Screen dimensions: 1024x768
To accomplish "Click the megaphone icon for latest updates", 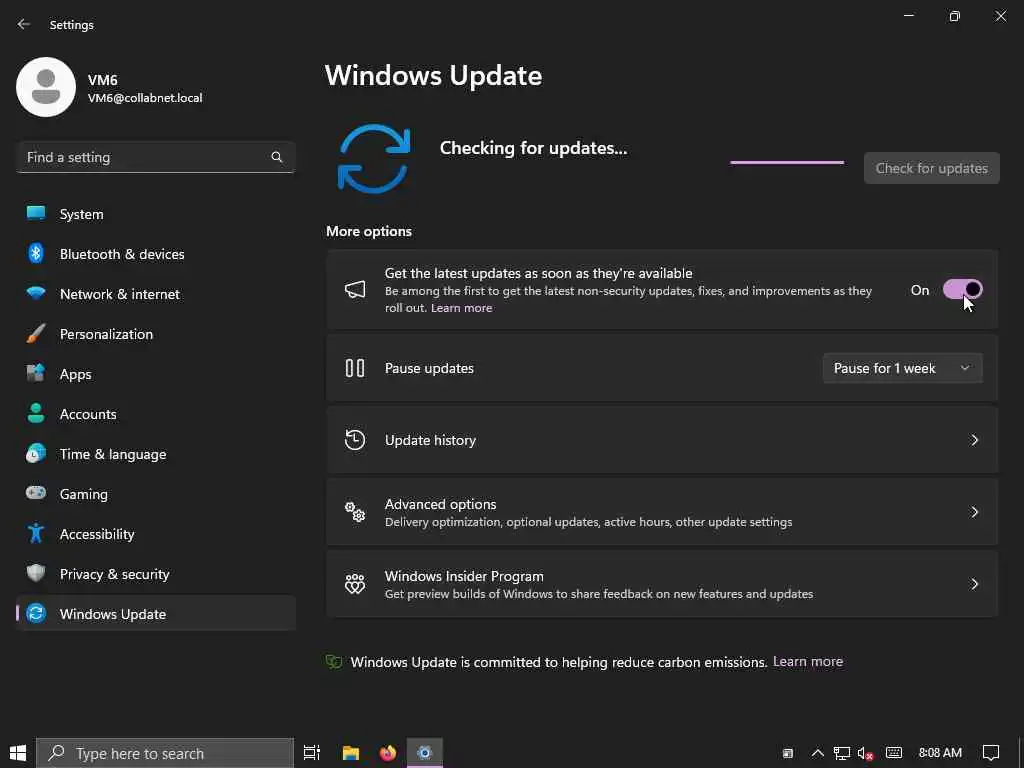I will (x=355, y=289).
